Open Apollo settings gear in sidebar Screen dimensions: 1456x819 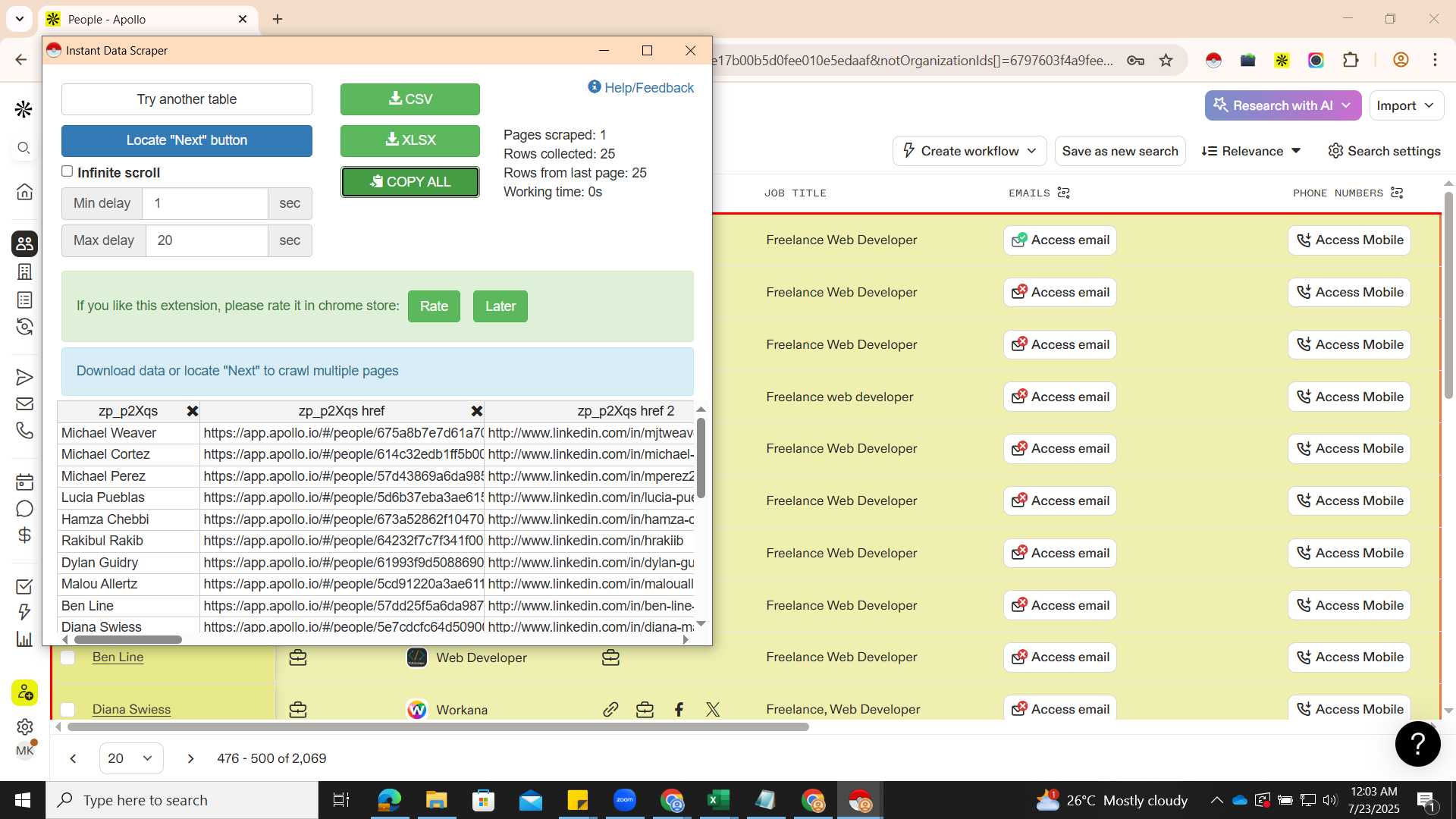click(24, 726)
